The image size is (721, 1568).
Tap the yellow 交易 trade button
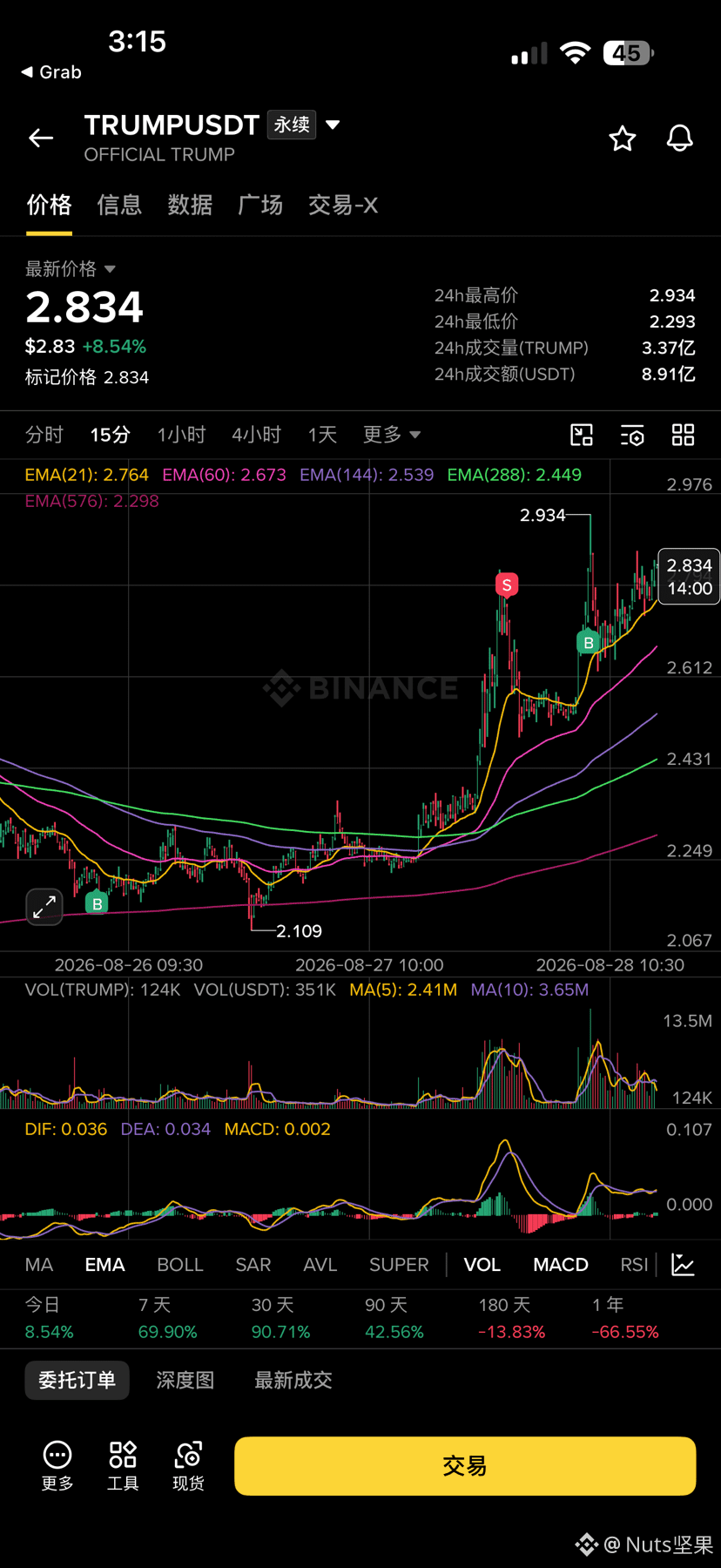[x=465, y=1466]
